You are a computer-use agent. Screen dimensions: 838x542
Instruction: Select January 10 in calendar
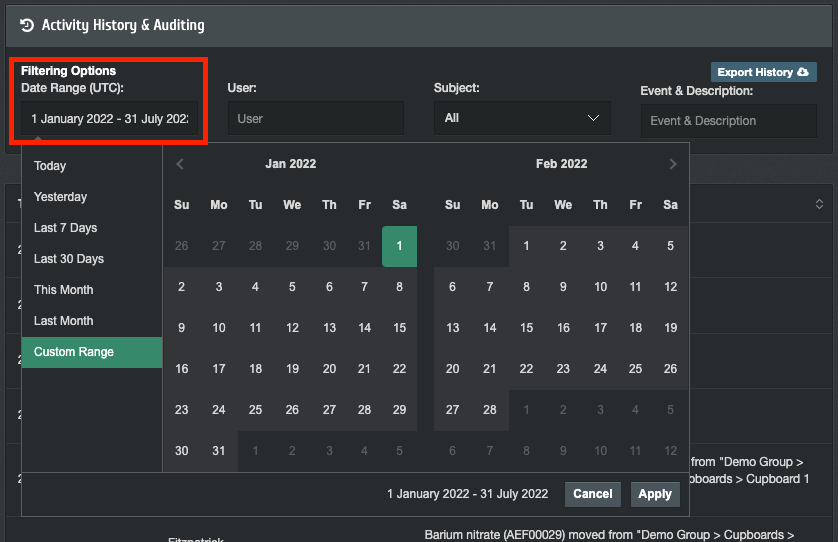click(x=219, y=328)
